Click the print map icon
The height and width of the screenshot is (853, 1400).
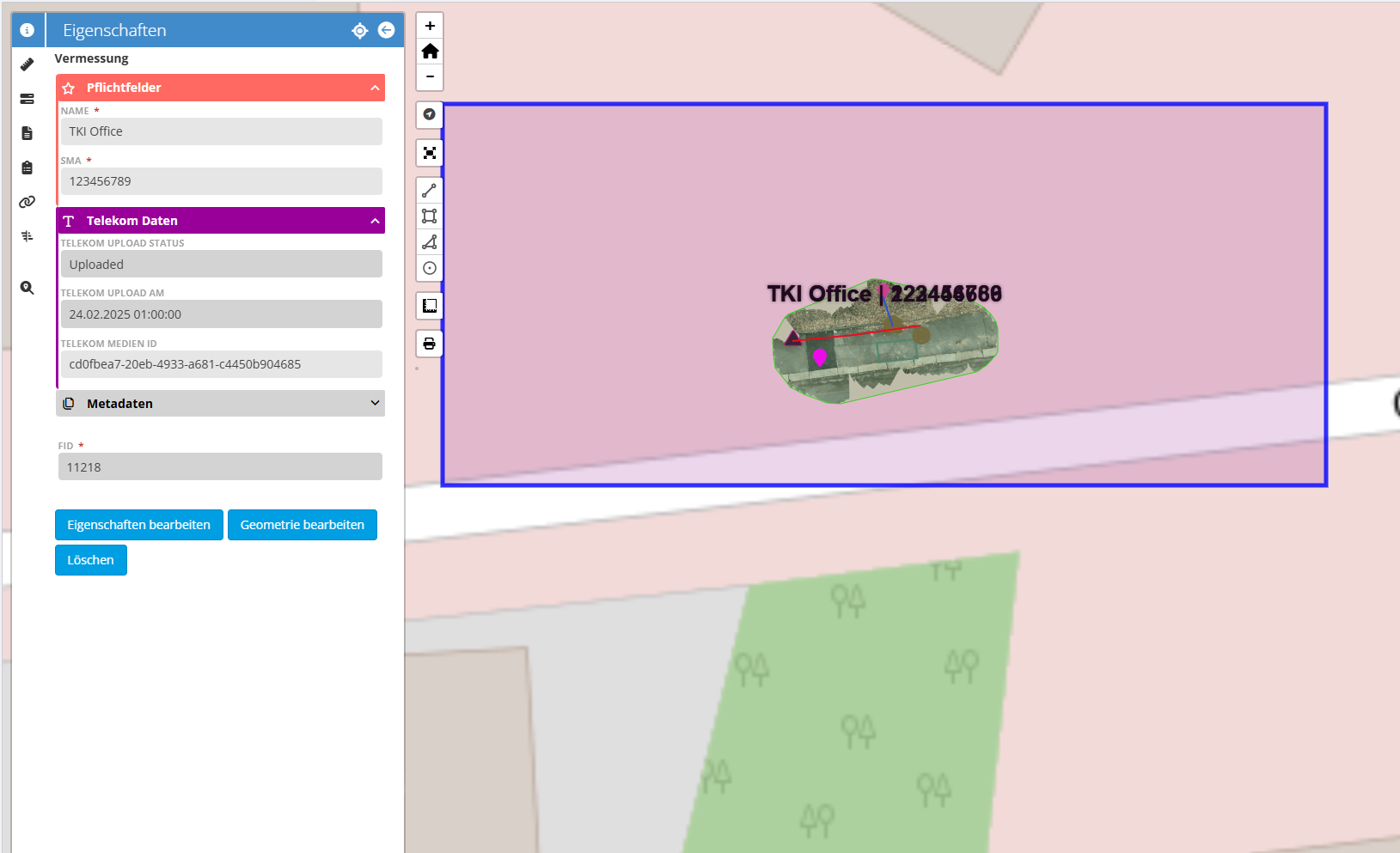430,344
